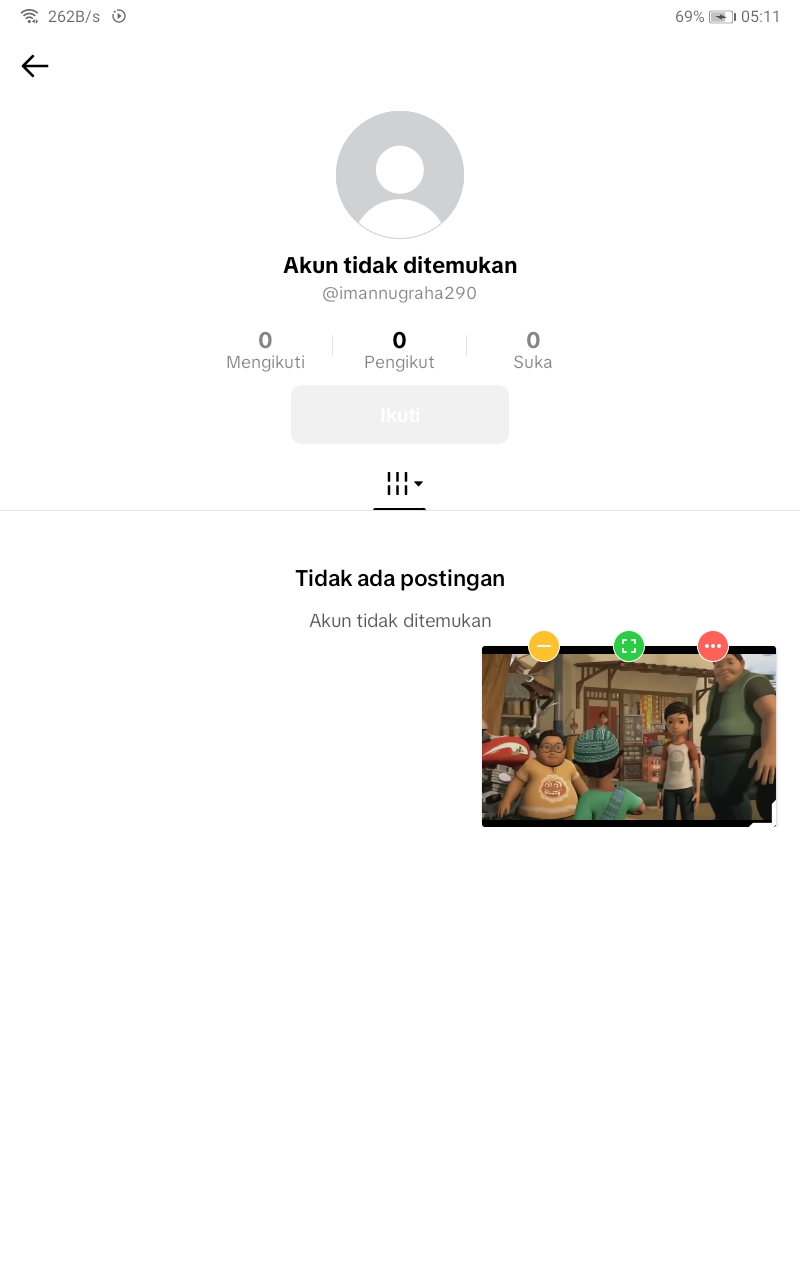Tap the 05:11 clock in the status bar
Screen dimensions: 800x1280
point(760,17)
